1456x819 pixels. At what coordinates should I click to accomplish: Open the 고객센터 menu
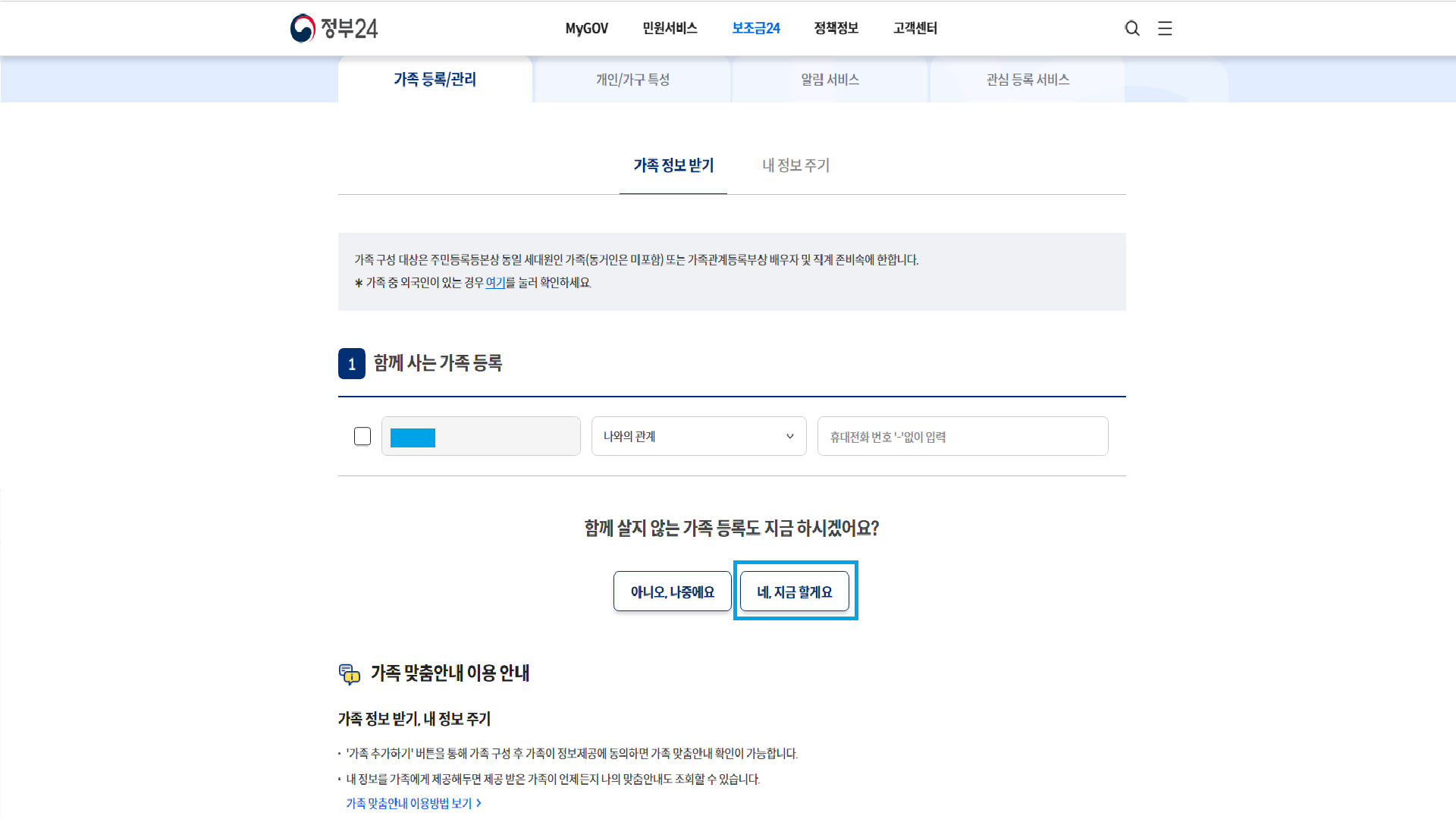(x=915, y=28)
